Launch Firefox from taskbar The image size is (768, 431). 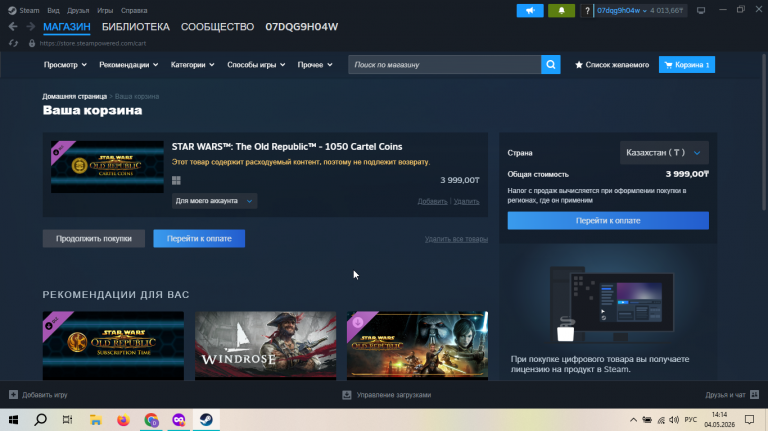[x=123, y=420]
